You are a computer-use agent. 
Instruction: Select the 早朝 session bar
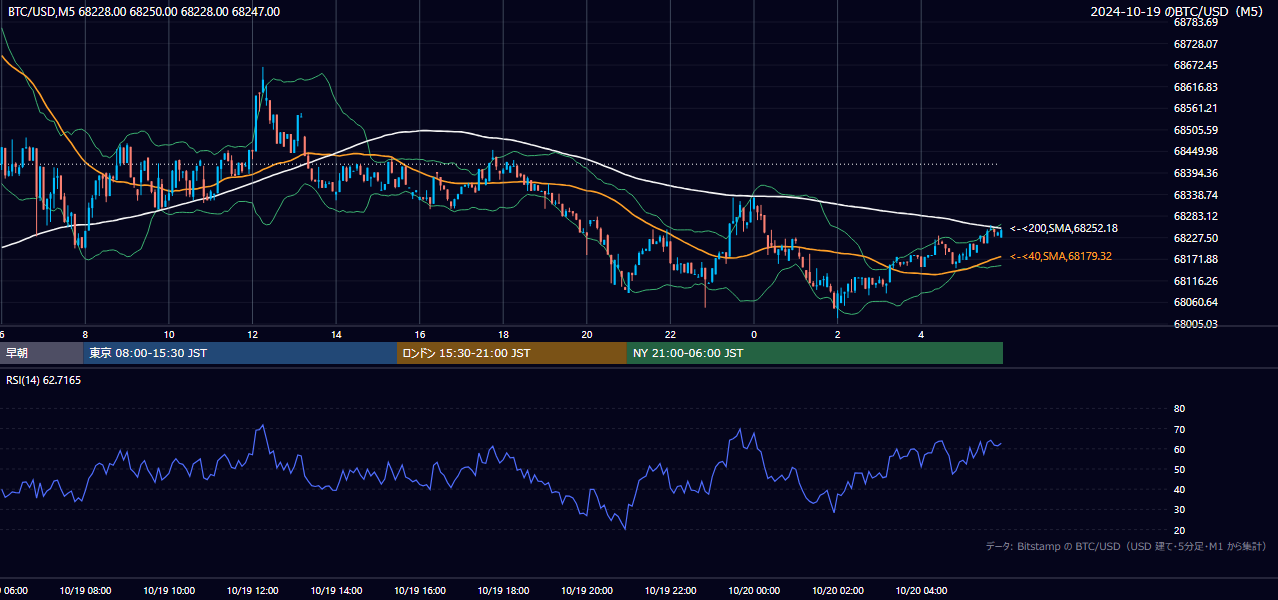pos(41,353)
